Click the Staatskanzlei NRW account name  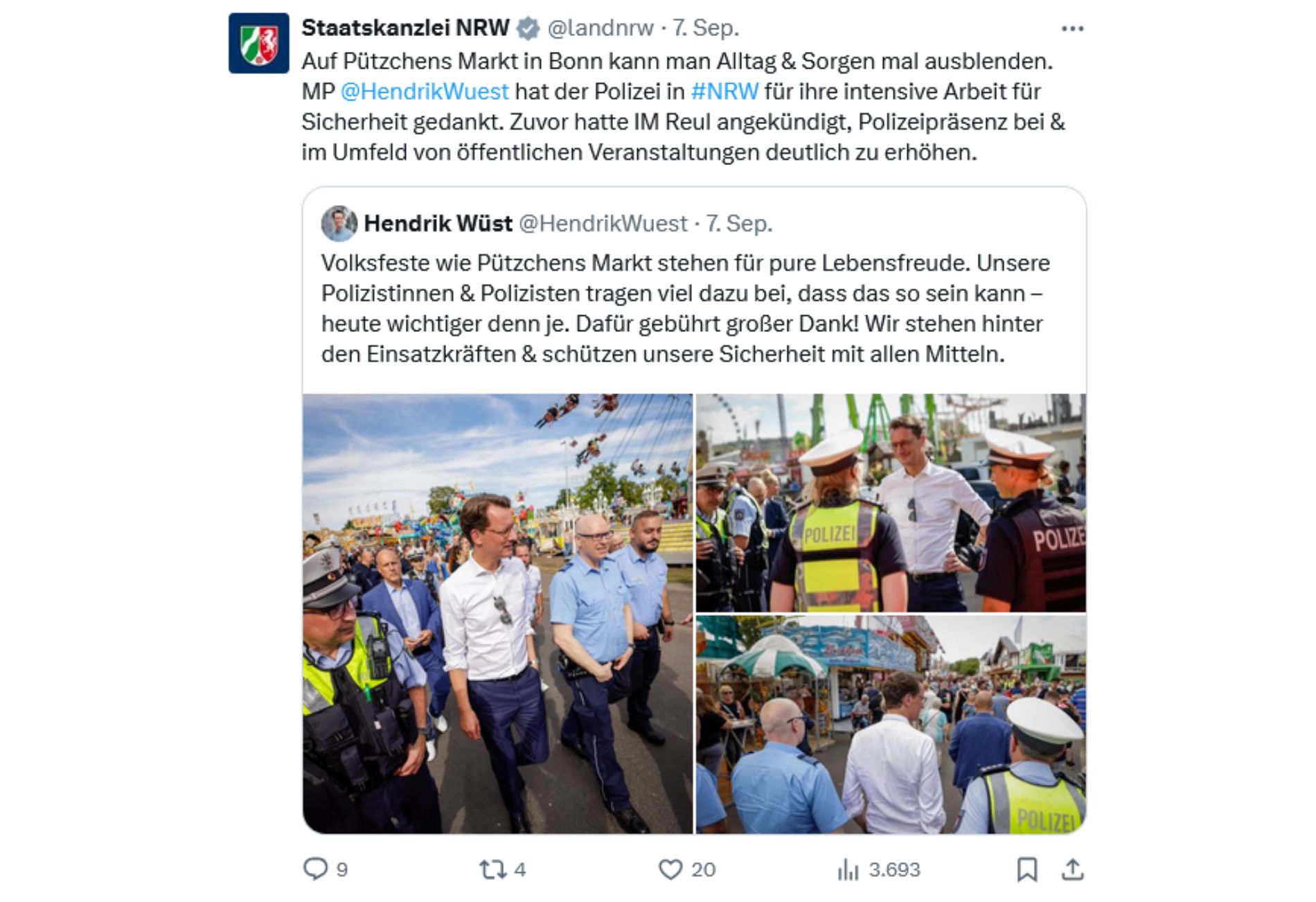pos(405,28)
